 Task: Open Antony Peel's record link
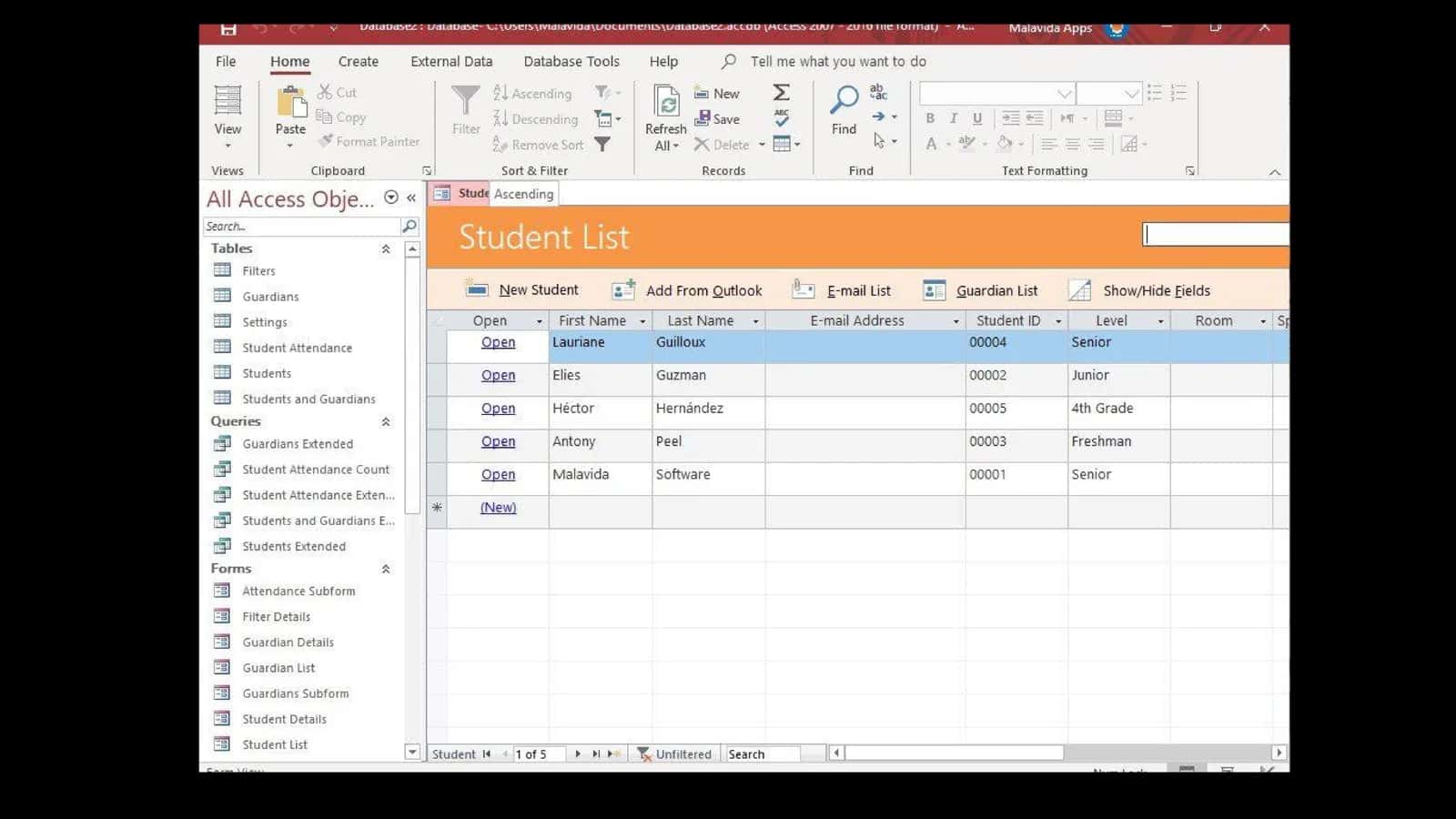(498, 441)
